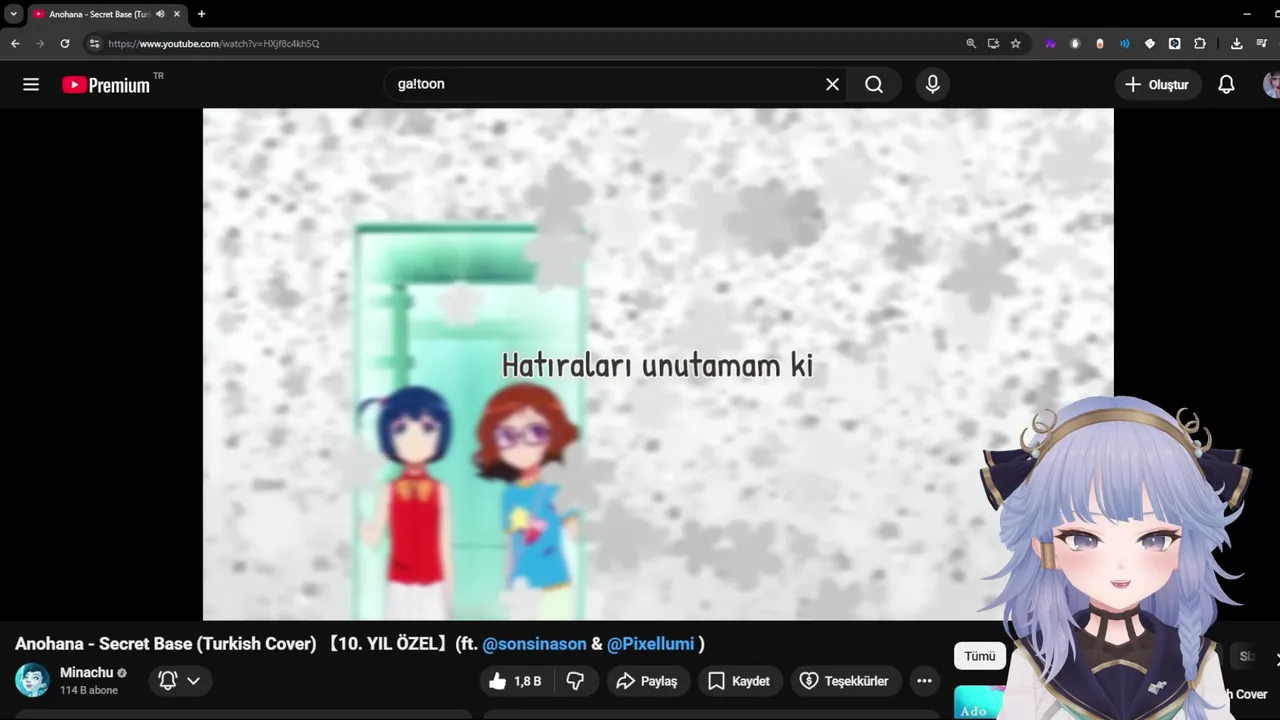Open orange pill-shaped extension icon
1280x720 pixels.
(1100, 44)
